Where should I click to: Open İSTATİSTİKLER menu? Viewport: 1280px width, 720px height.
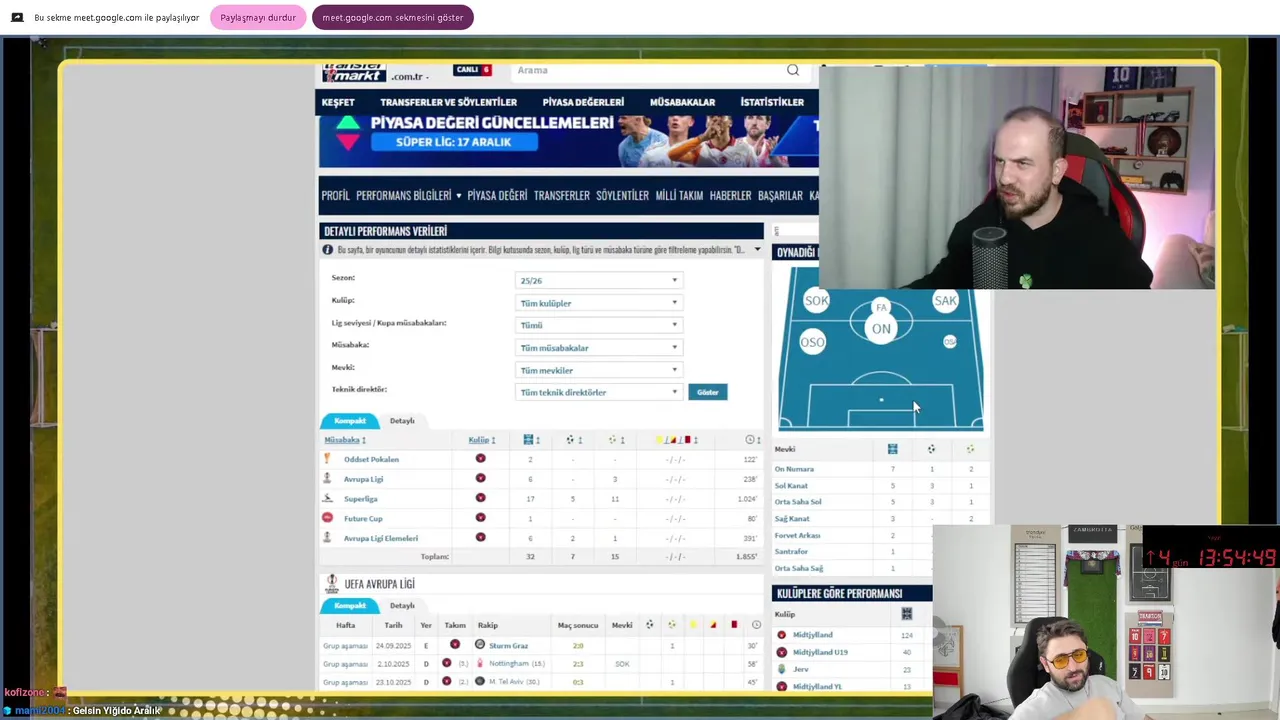click(772, 102)
